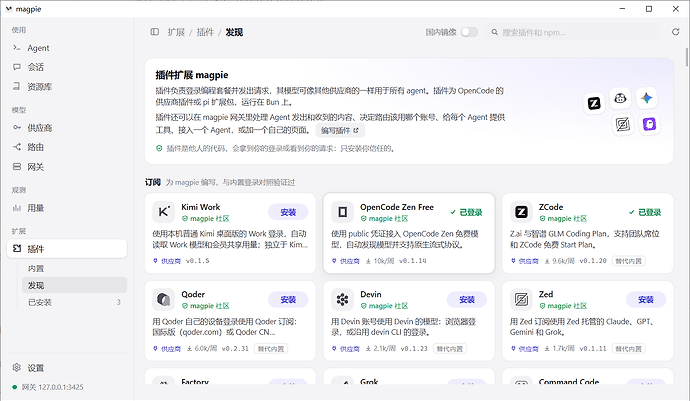Click the 已登录 status on OpenCode Zen Free
This screenshot has width=690, height=401.
click(x=466, y=212)
